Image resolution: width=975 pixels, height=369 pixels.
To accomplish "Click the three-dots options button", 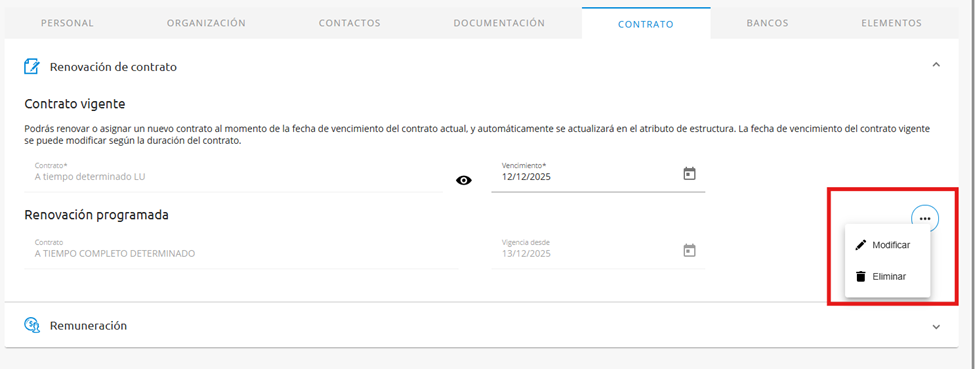I will coord(925,218).
